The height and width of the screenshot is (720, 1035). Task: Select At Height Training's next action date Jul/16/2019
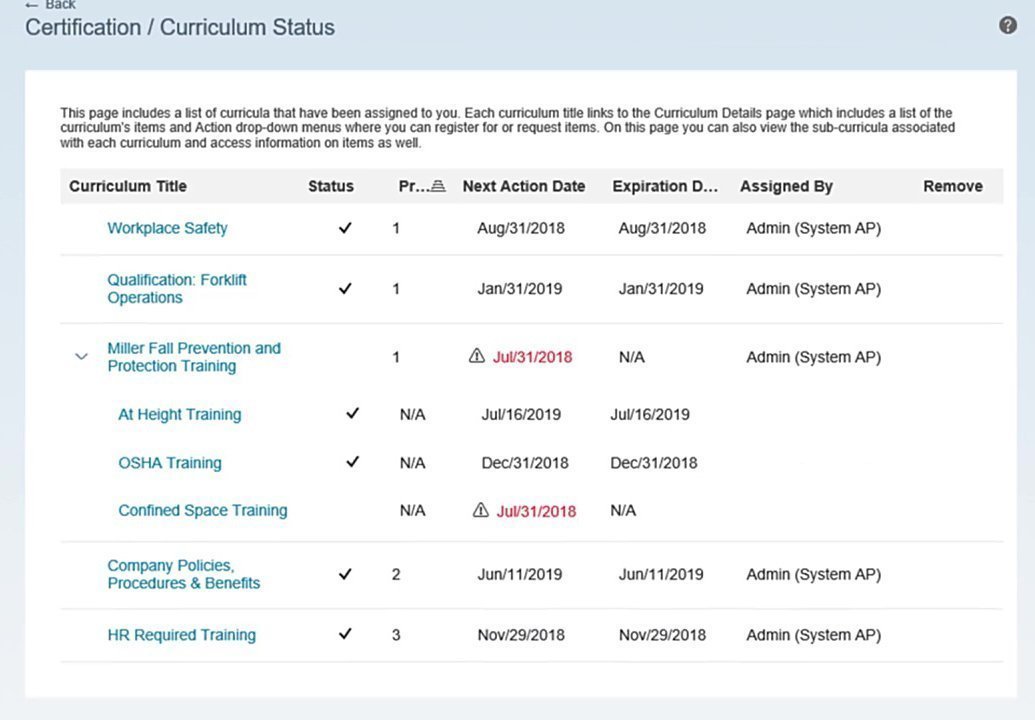521,414
